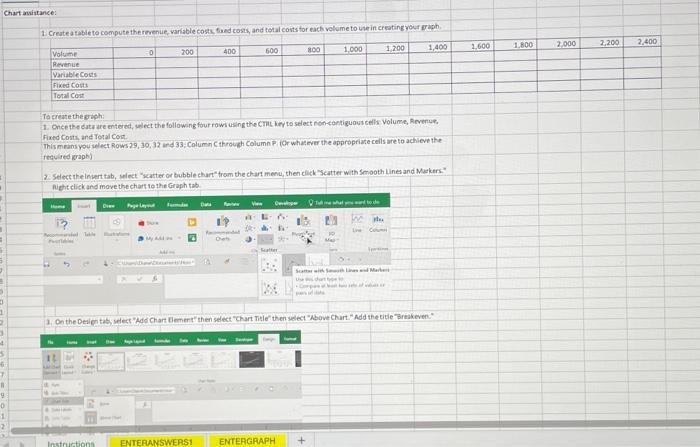Select the volume cell containing 2,000

pos(558,44)
